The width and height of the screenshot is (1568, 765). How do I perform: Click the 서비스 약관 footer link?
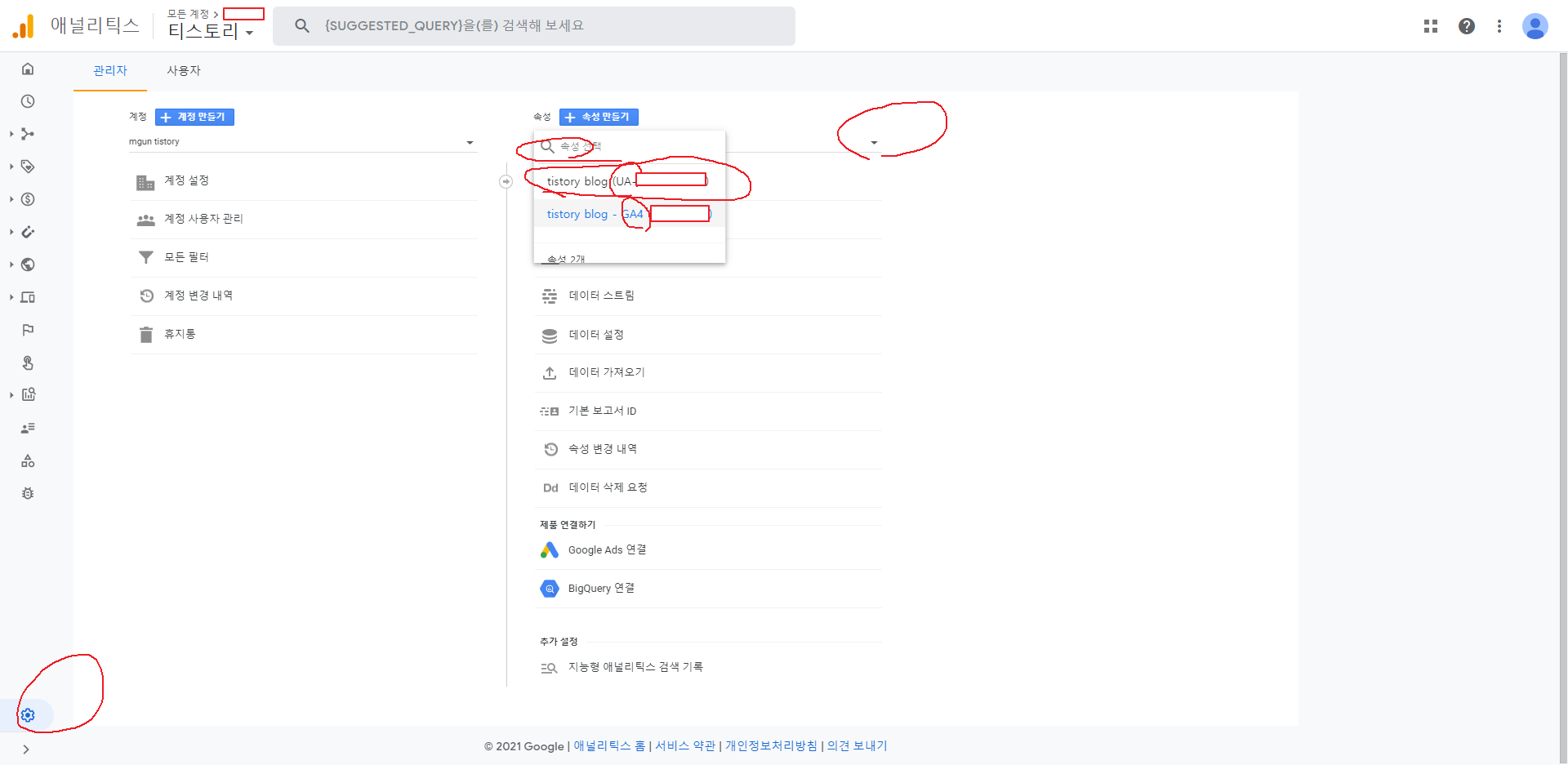coord(685,745)
